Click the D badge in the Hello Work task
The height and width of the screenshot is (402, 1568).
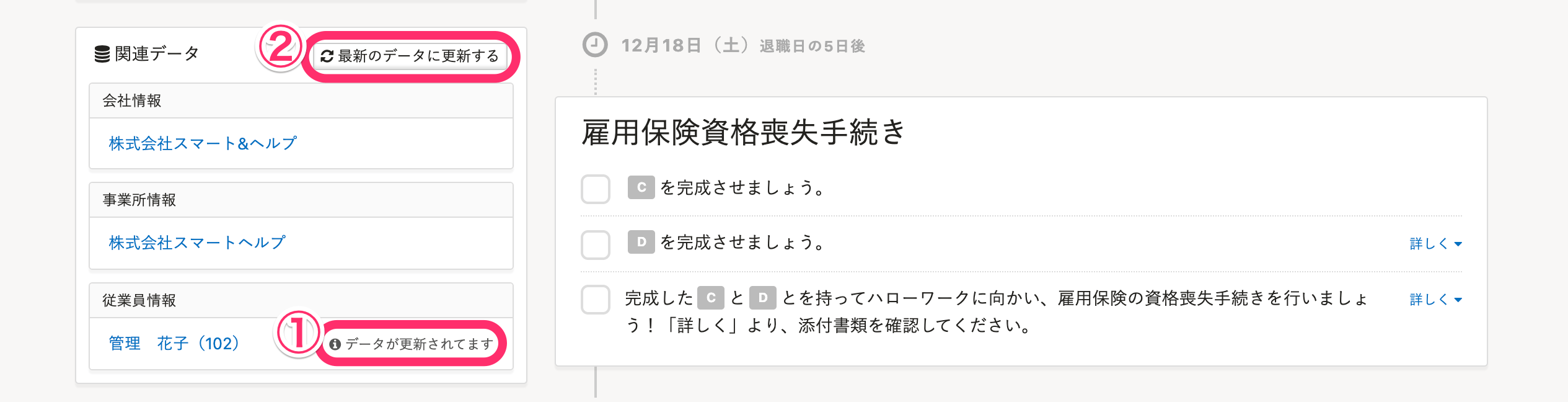[763, 298]
